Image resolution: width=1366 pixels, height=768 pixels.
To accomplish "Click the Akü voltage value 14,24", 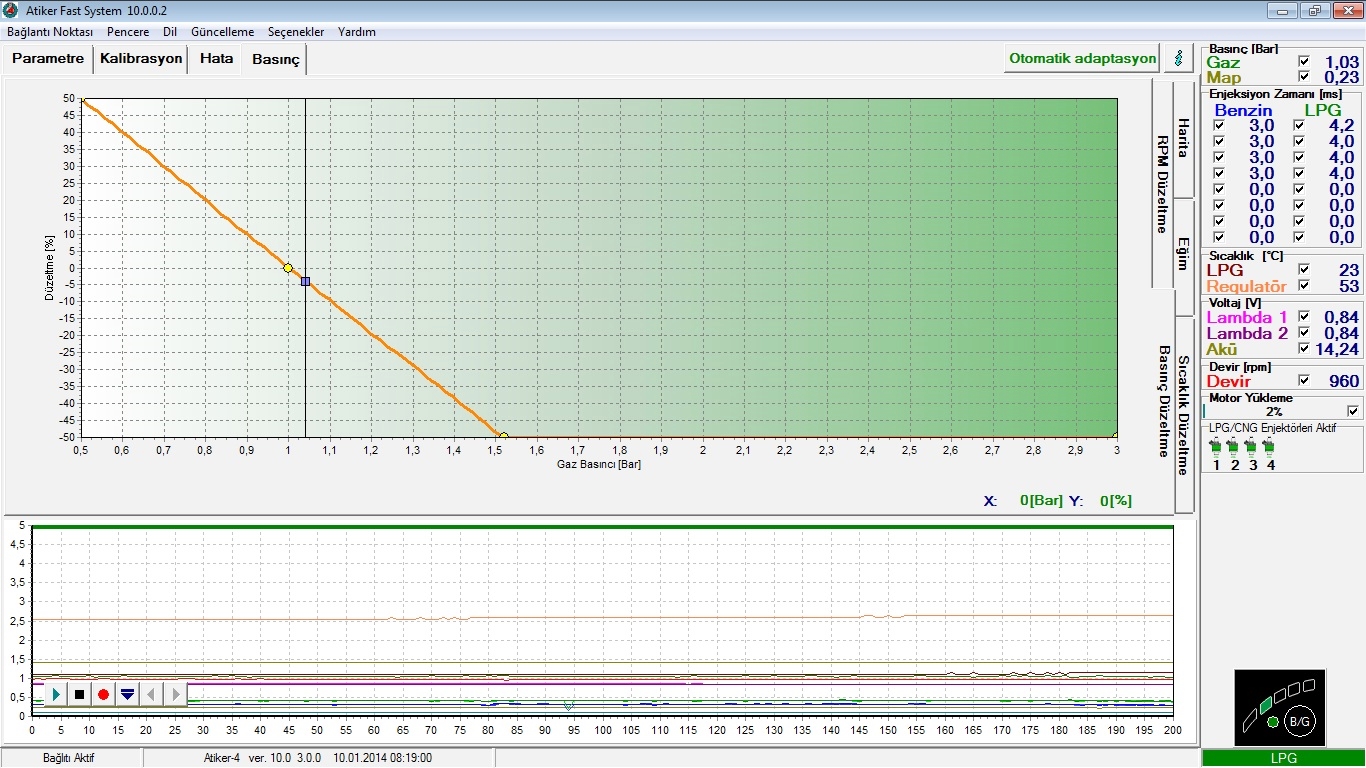I will [x=1337, y=350].
